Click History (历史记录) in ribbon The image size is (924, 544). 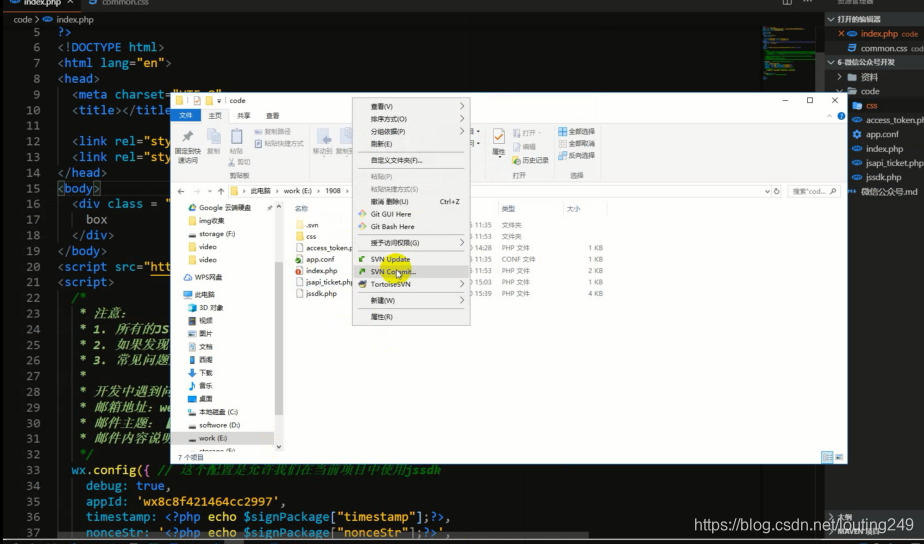(530, 160)
